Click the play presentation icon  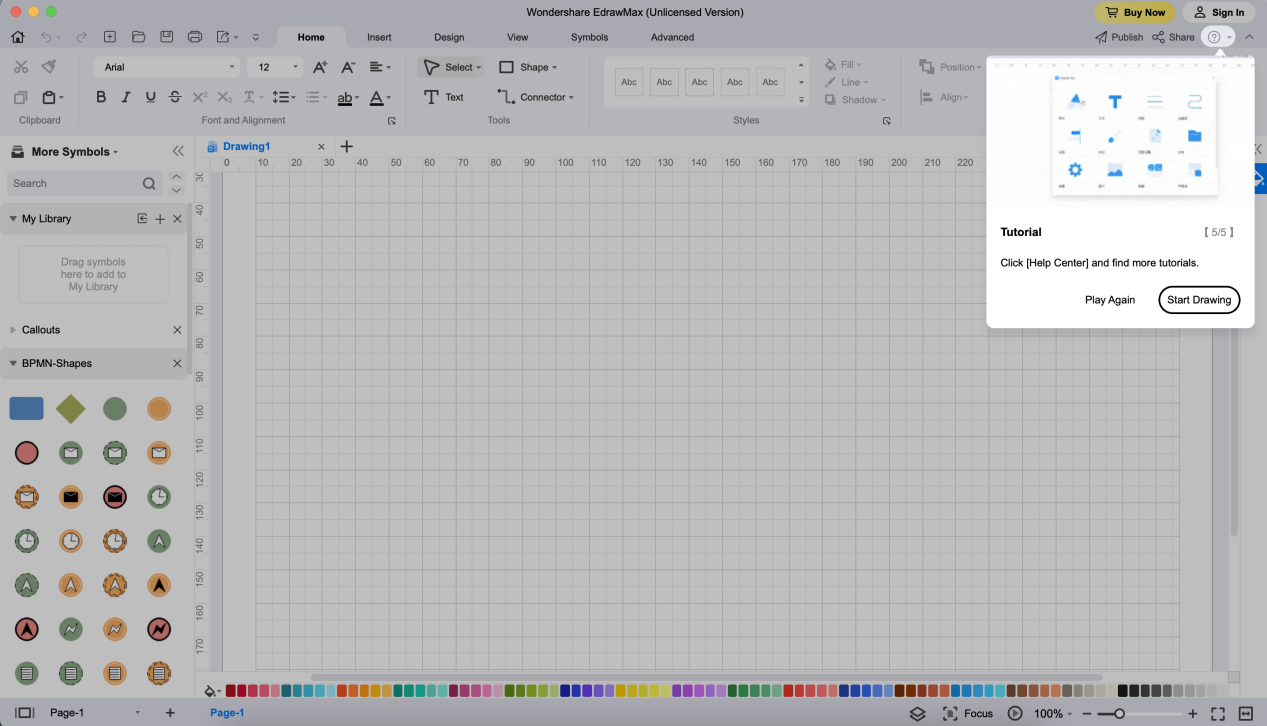pyautogui.click(x=1015, y=714)
